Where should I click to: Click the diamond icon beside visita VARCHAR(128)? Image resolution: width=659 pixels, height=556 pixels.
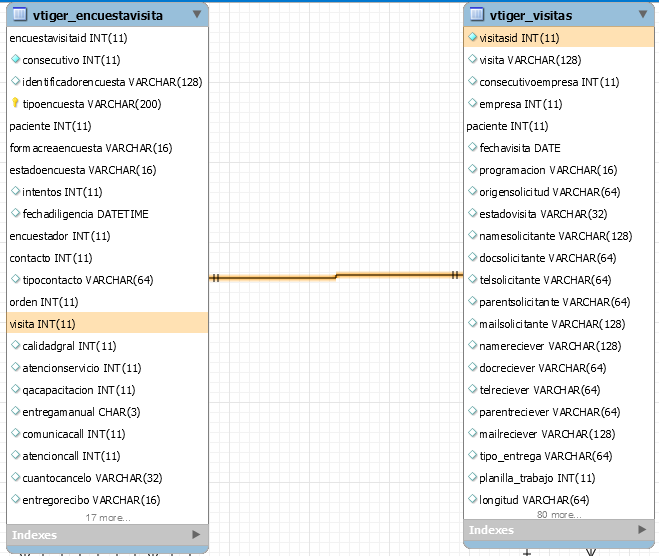[472, 59]
